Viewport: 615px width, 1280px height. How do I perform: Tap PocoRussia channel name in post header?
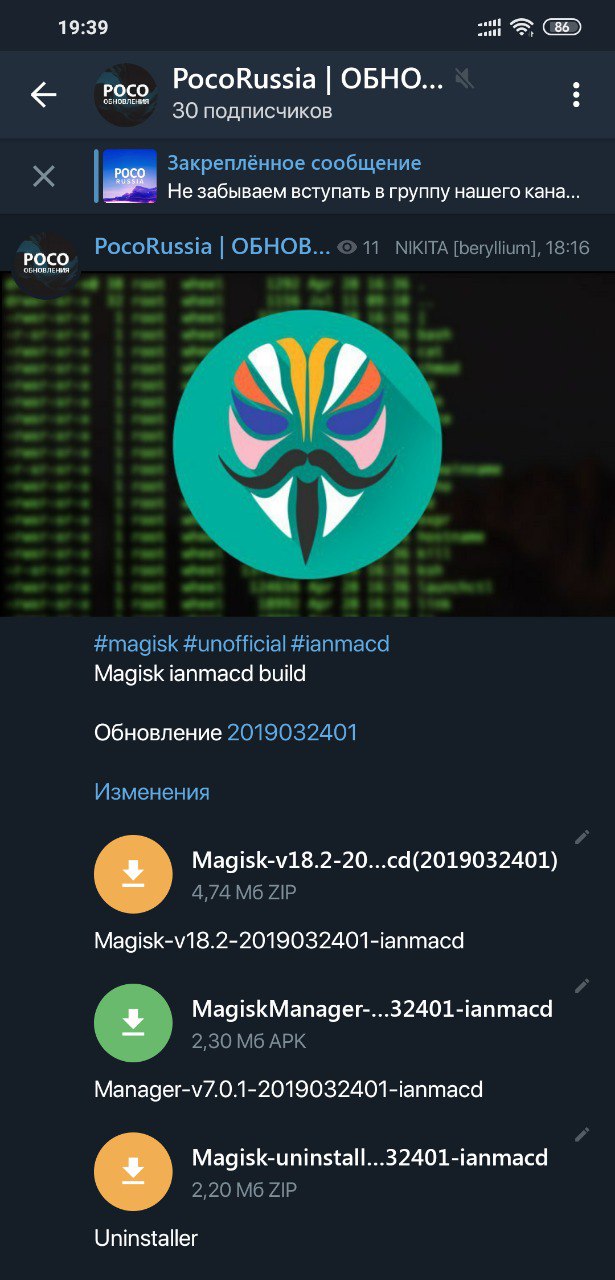point(212,247)
